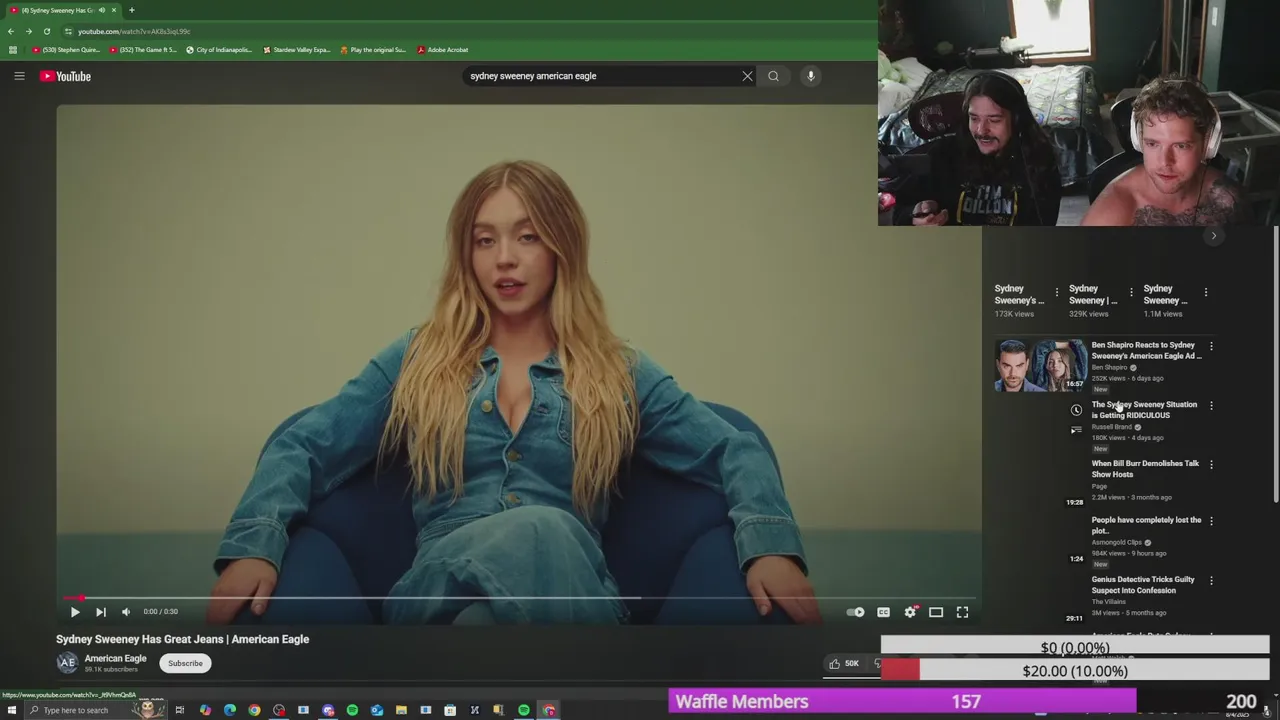
Task: Open options for 329K views short
Action: (1131, 292)
